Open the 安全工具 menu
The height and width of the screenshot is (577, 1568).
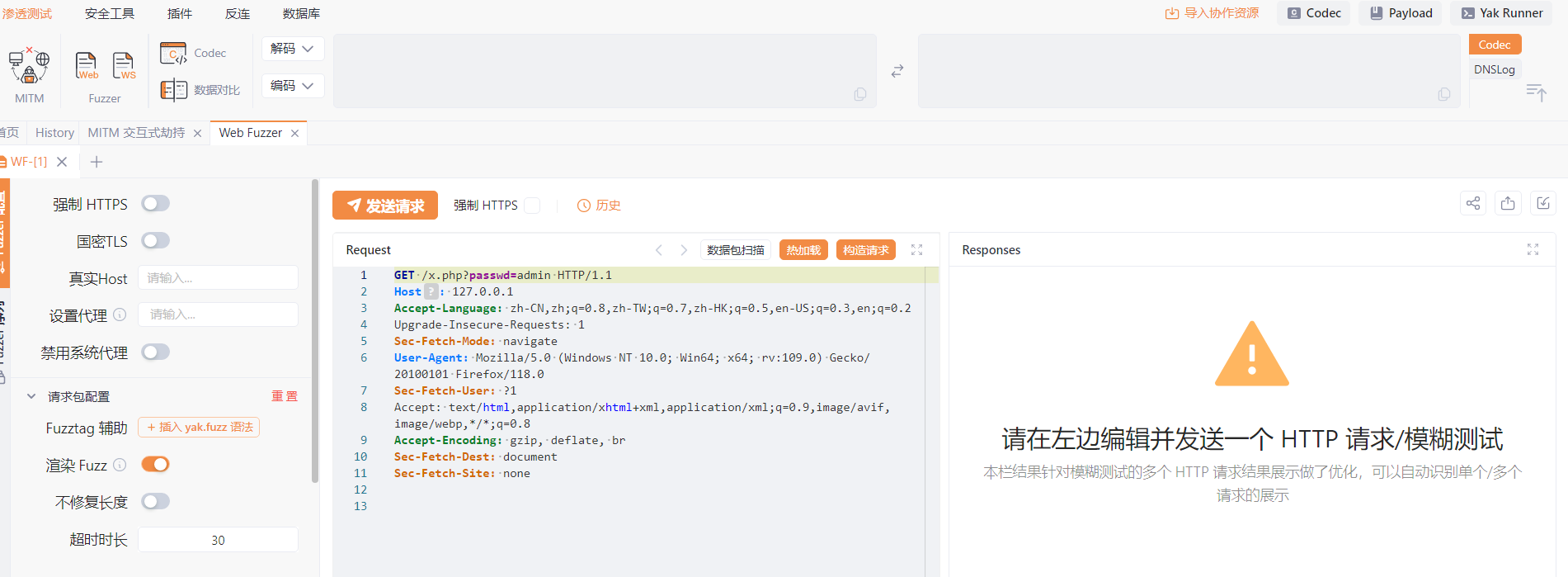pos(110,14)
